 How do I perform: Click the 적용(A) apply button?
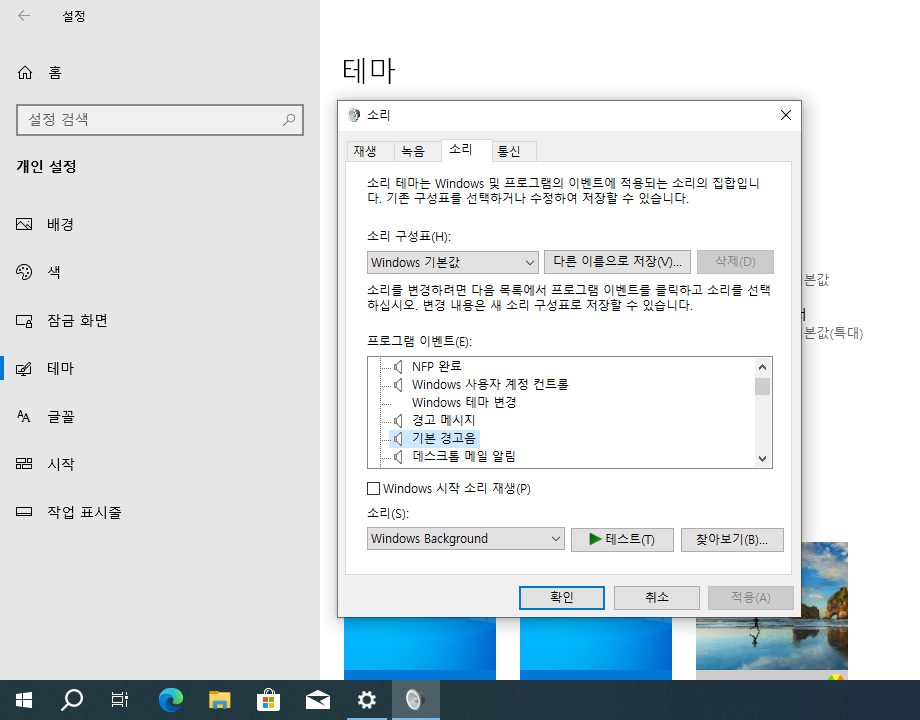(x=750, y=597)
